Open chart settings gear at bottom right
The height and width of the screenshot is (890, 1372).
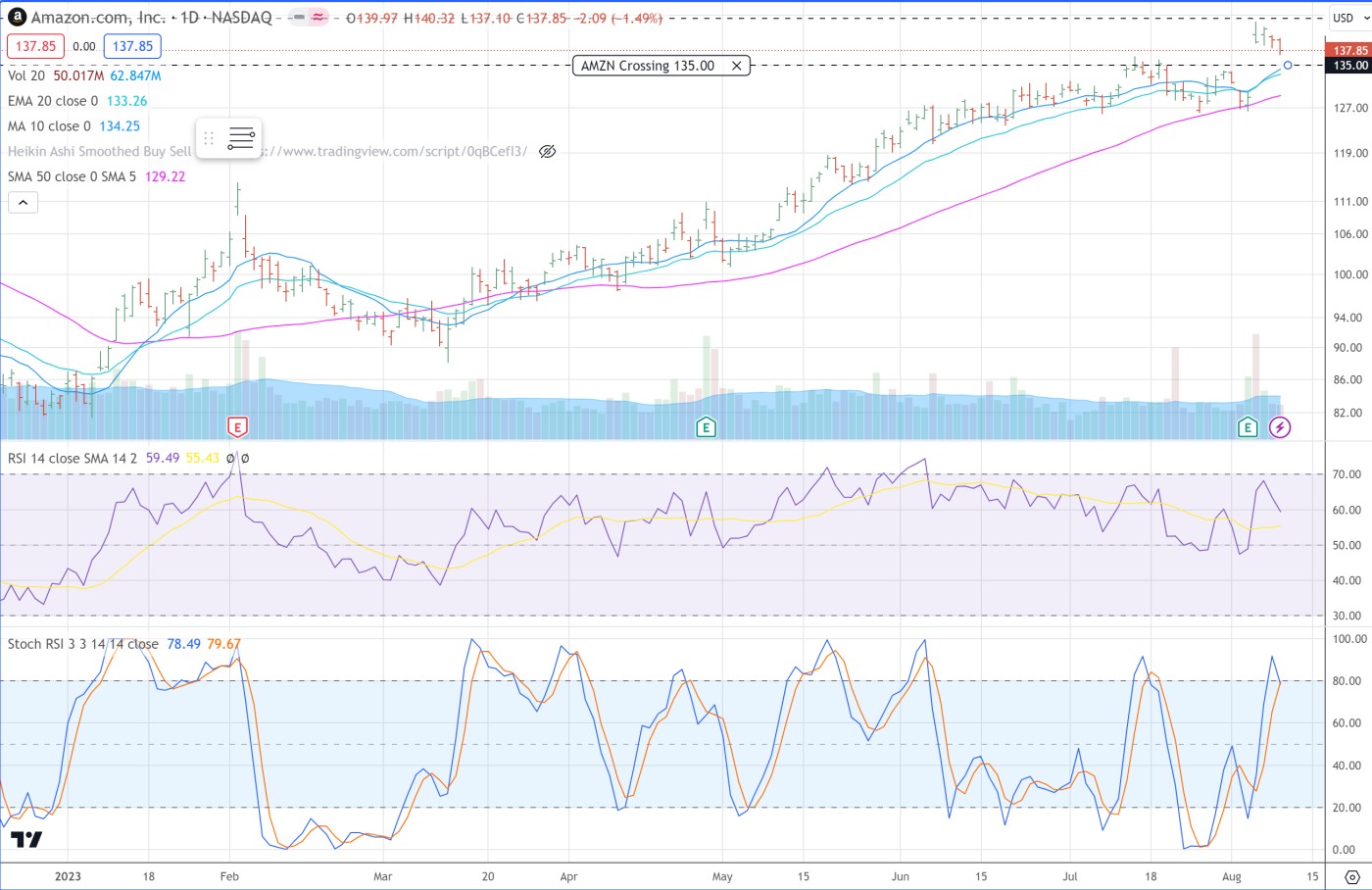1351,876
